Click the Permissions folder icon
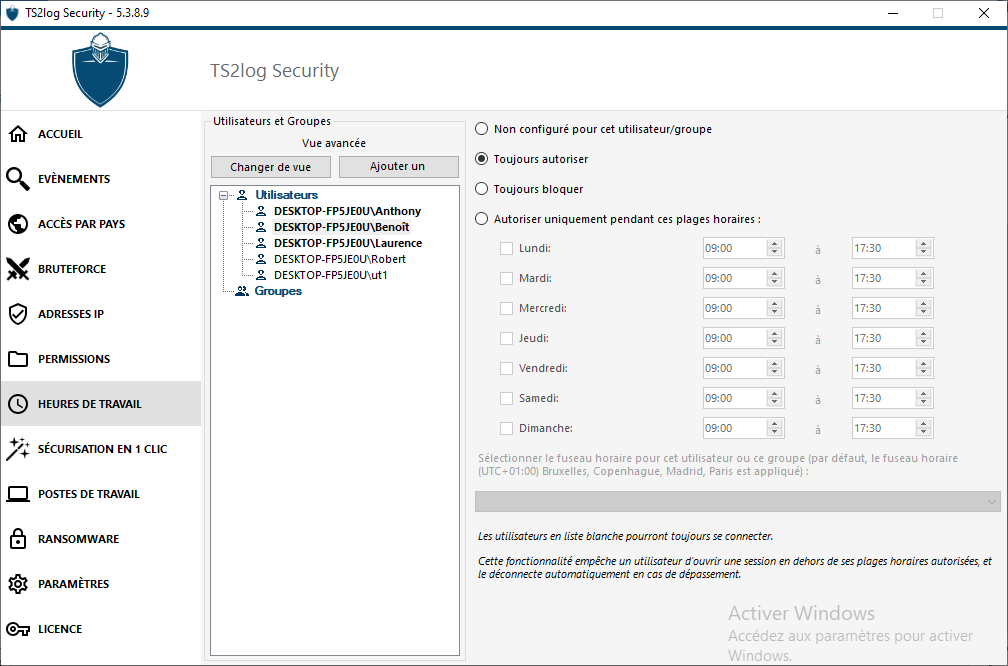This screenshot has width=1008, height=666. coord(18,359)
